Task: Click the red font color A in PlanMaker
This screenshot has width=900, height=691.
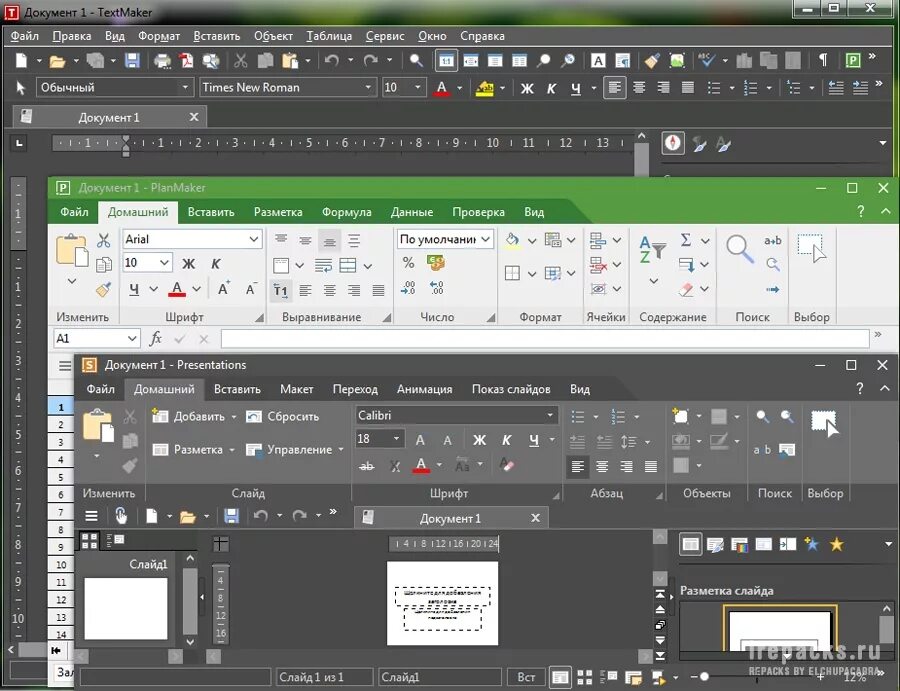Action: point(177,289)
